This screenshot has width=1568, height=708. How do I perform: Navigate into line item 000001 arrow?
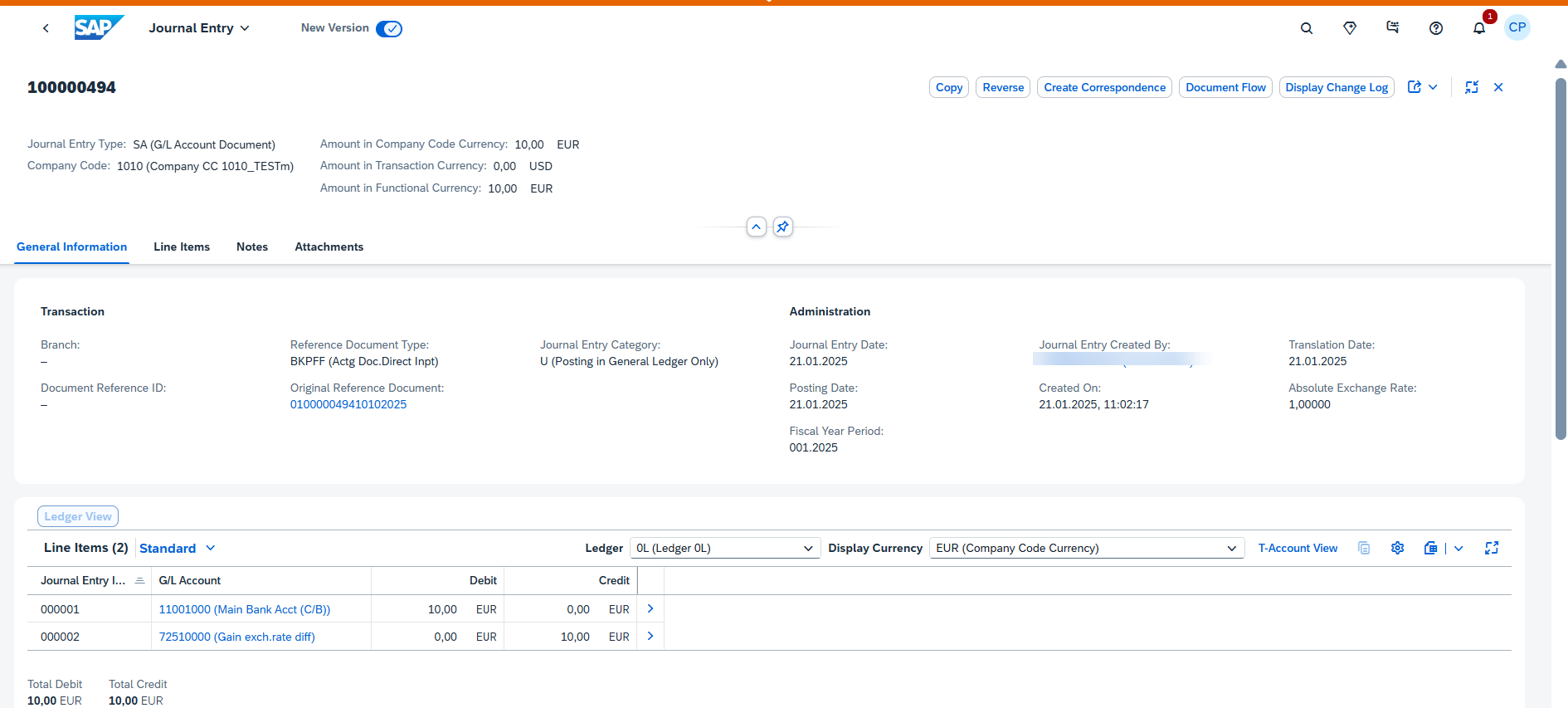[650, 609]
